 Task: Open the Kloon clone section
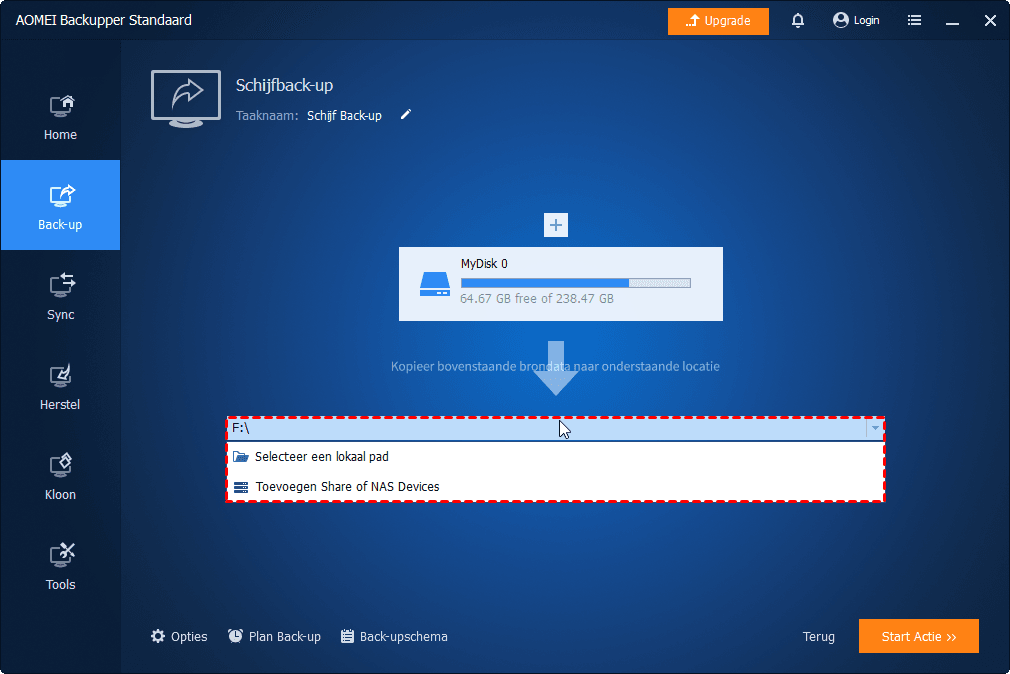tap(61, 476)
